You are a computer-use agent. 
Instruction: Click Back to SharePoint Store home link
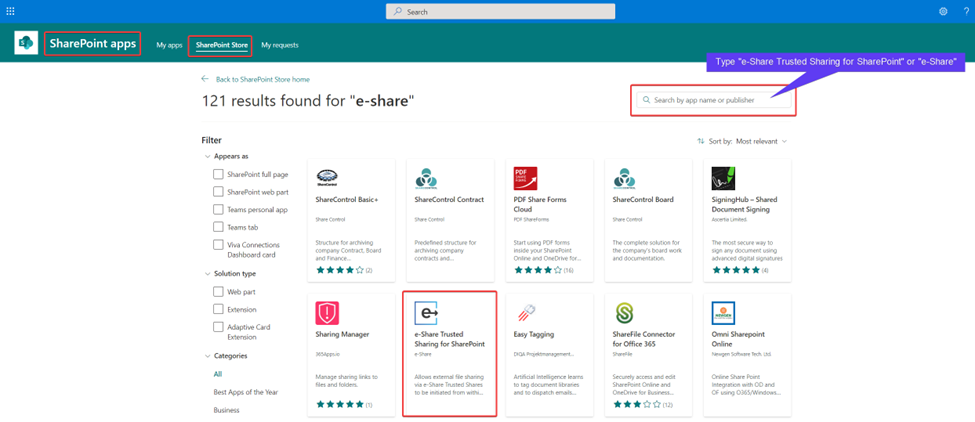262,80
